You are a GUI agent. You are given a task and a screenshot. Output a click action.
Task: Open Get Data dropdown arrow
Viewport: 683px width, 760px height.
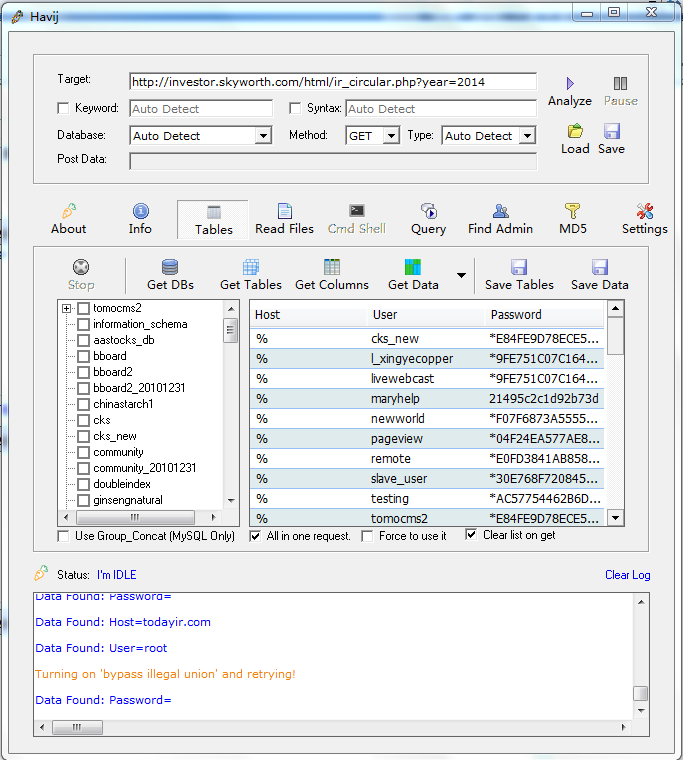[x=461, y=275]
